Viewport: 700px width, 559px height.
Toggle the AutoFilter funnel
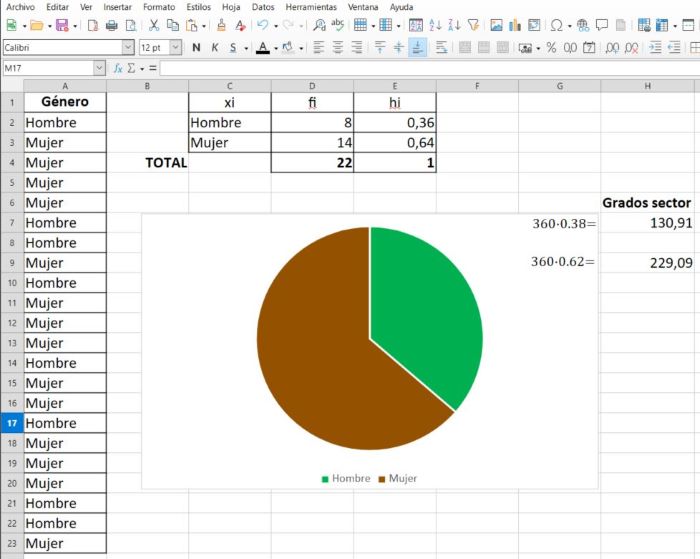tap(473, 25)
